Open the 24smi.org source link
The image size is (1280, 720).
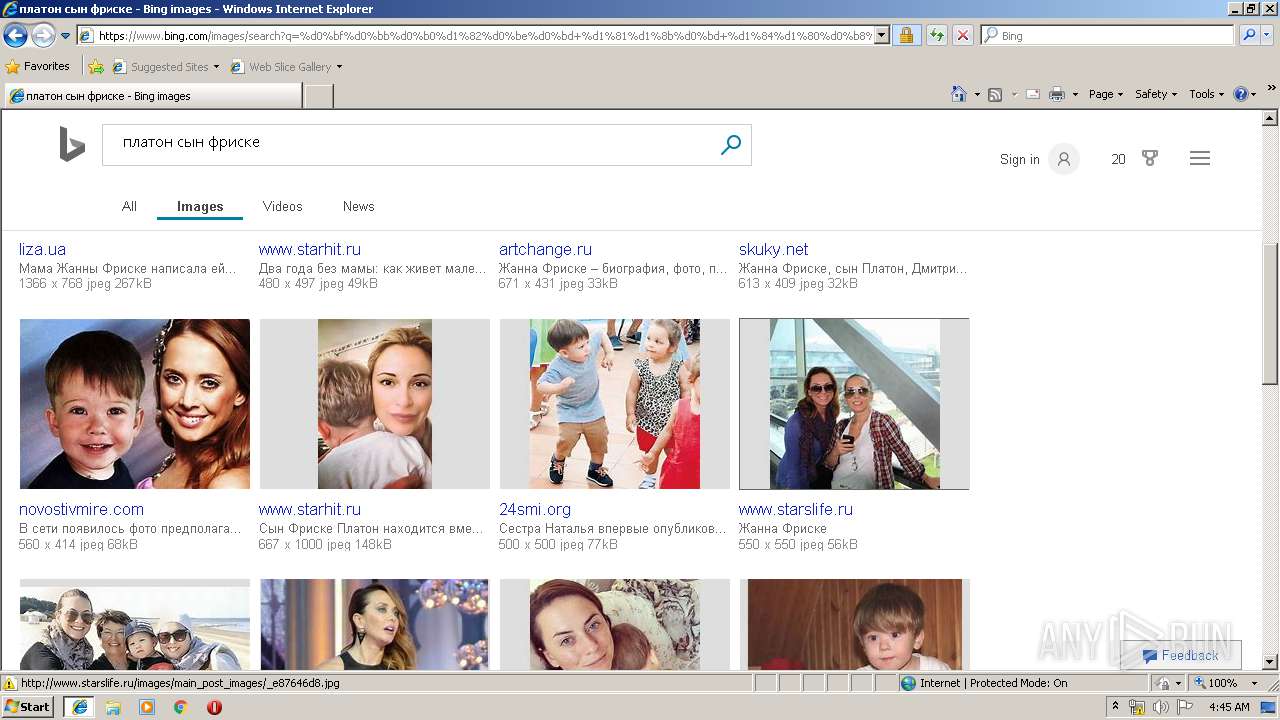click(535, 509)
